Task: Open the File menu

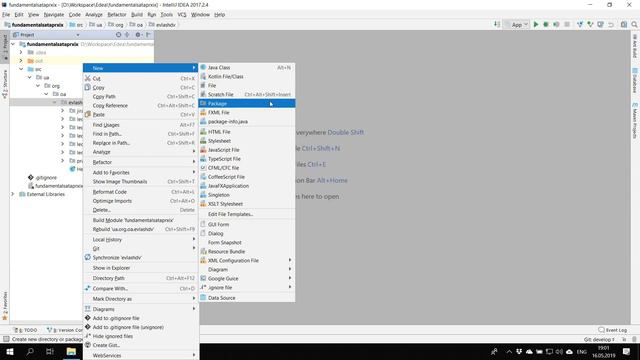Action: click(x=6, y=15)
